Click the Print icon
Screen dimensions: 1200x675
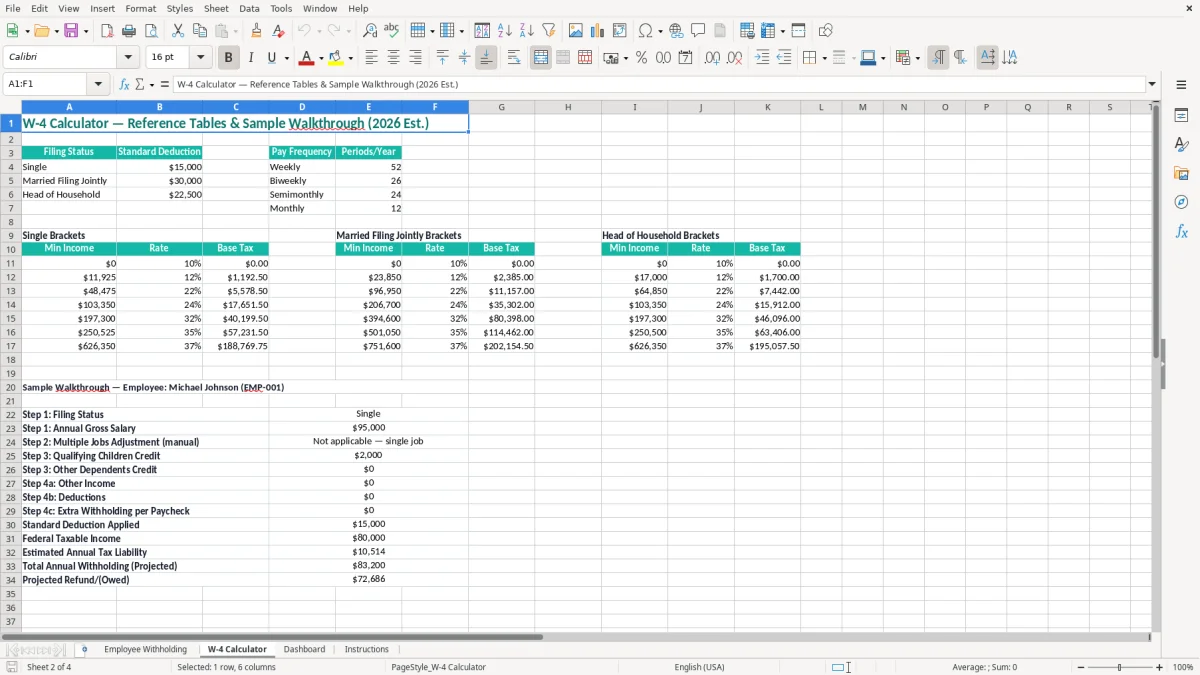click(x=129, y=31)
